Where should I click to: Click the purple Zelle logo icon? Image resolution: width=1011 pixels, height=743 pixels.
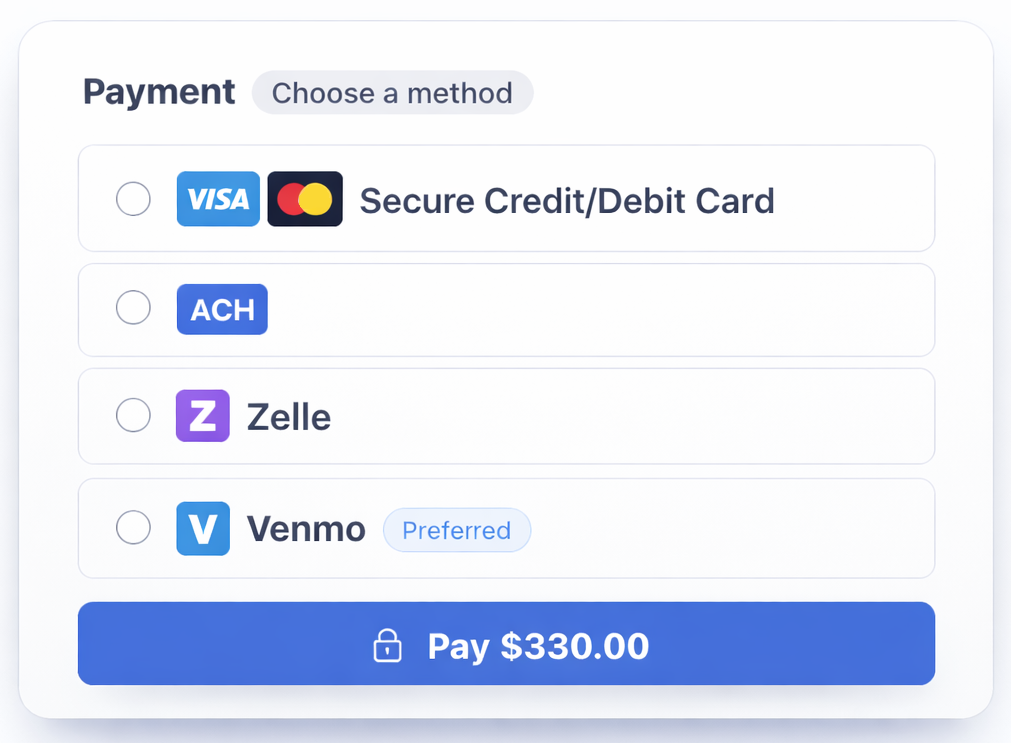click(202, 416)
